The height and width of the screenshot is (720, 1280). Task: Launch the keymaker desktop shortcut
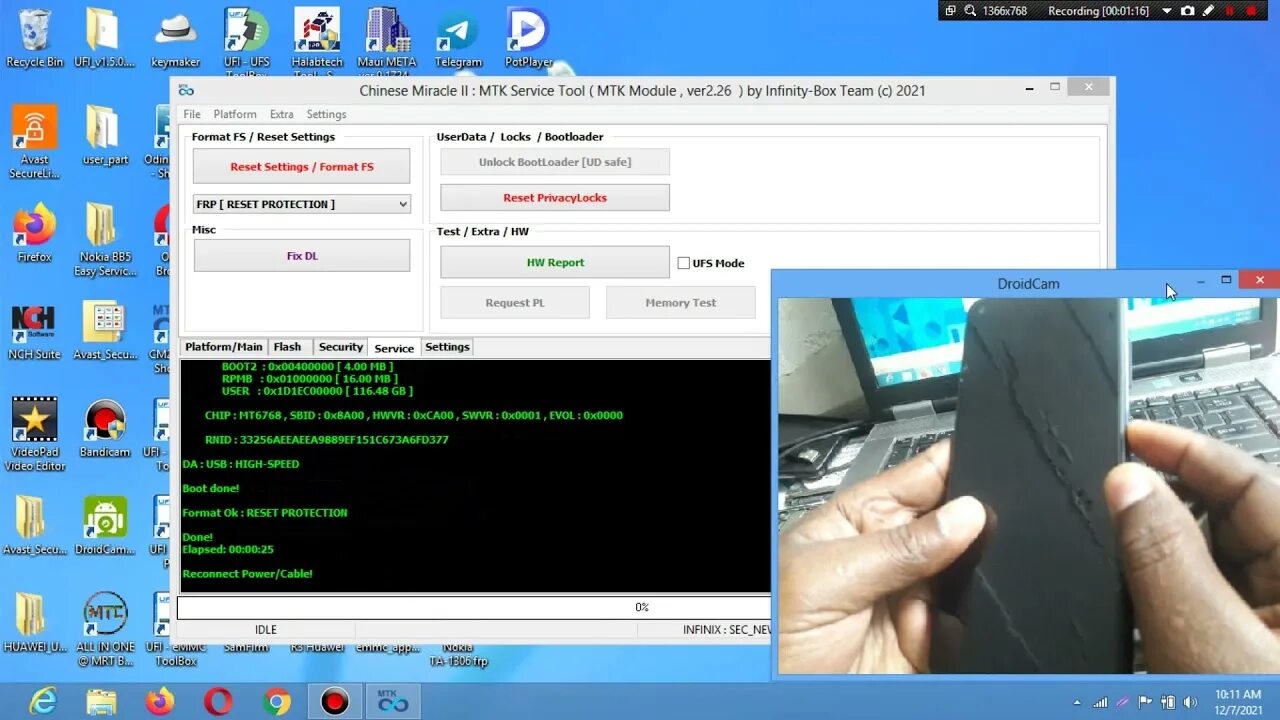[175, 38]
